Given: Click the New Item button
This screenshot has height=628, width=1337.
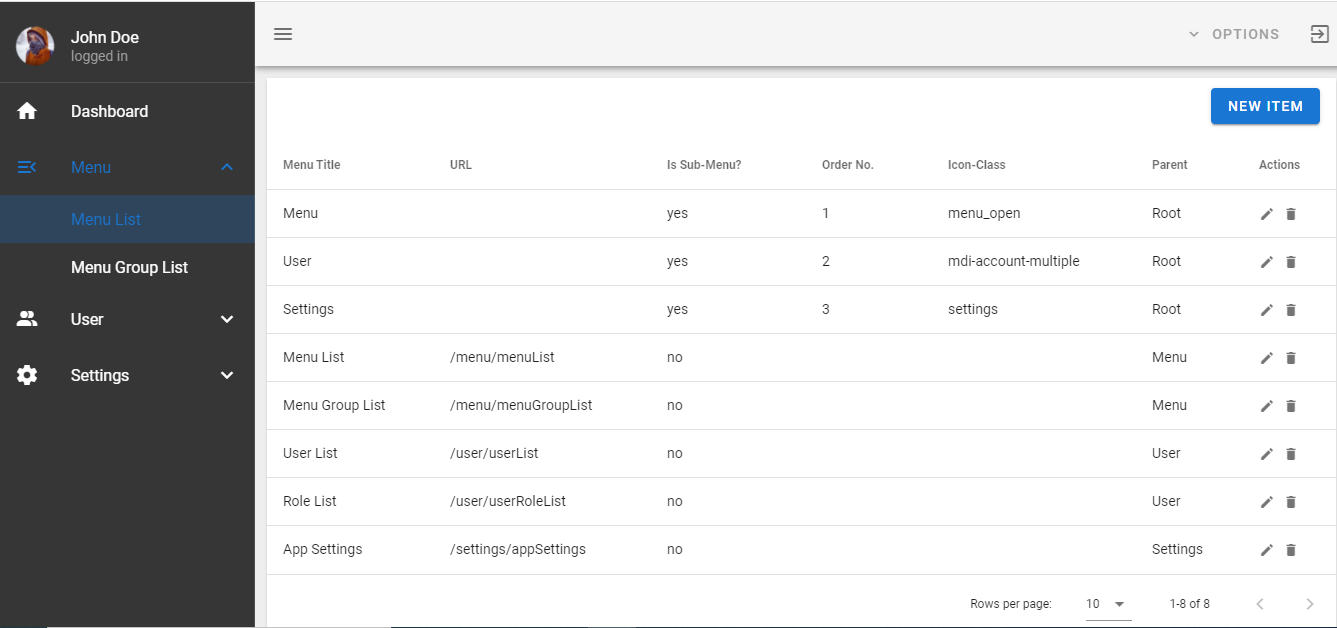Looking at the screenshot, I should tap(1265, 106).
